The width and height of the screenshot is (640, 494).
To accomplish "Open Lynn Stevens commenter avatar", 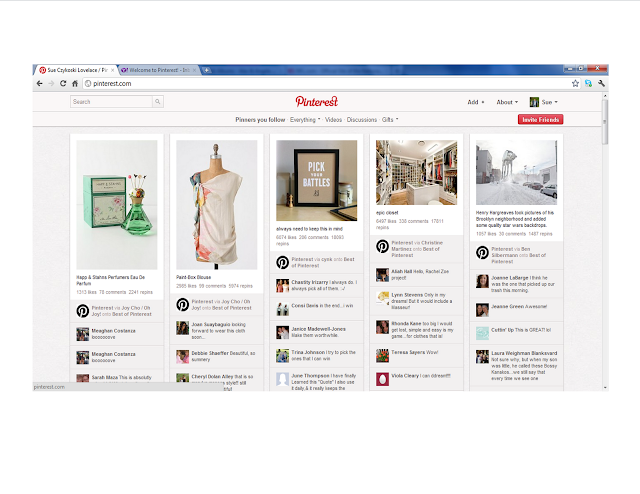I will pos(382,298).
